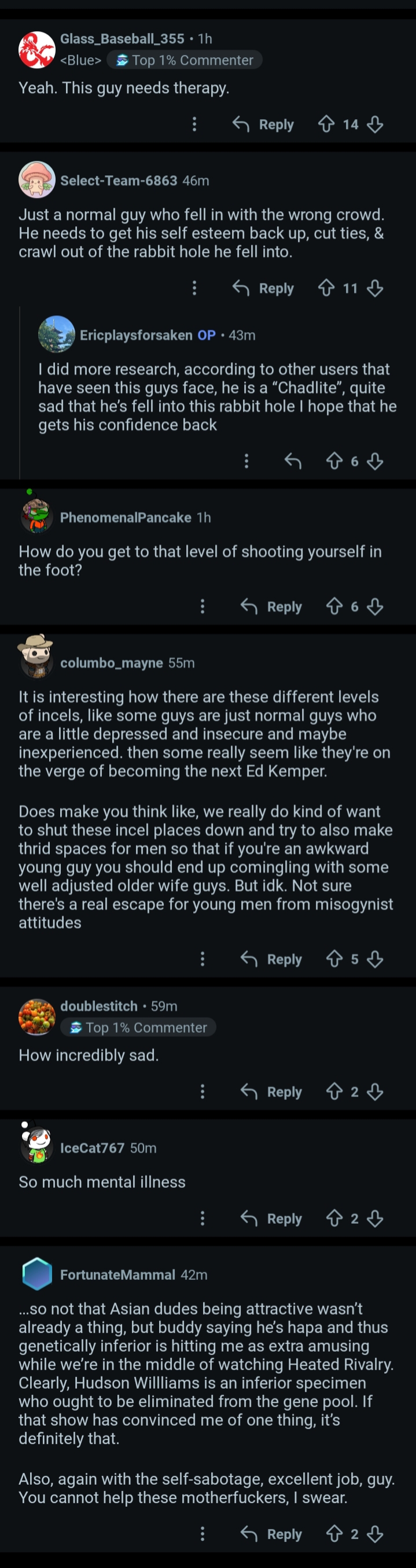Click reply arrow on Ericplaysforsaken's comment

(293, 461)
